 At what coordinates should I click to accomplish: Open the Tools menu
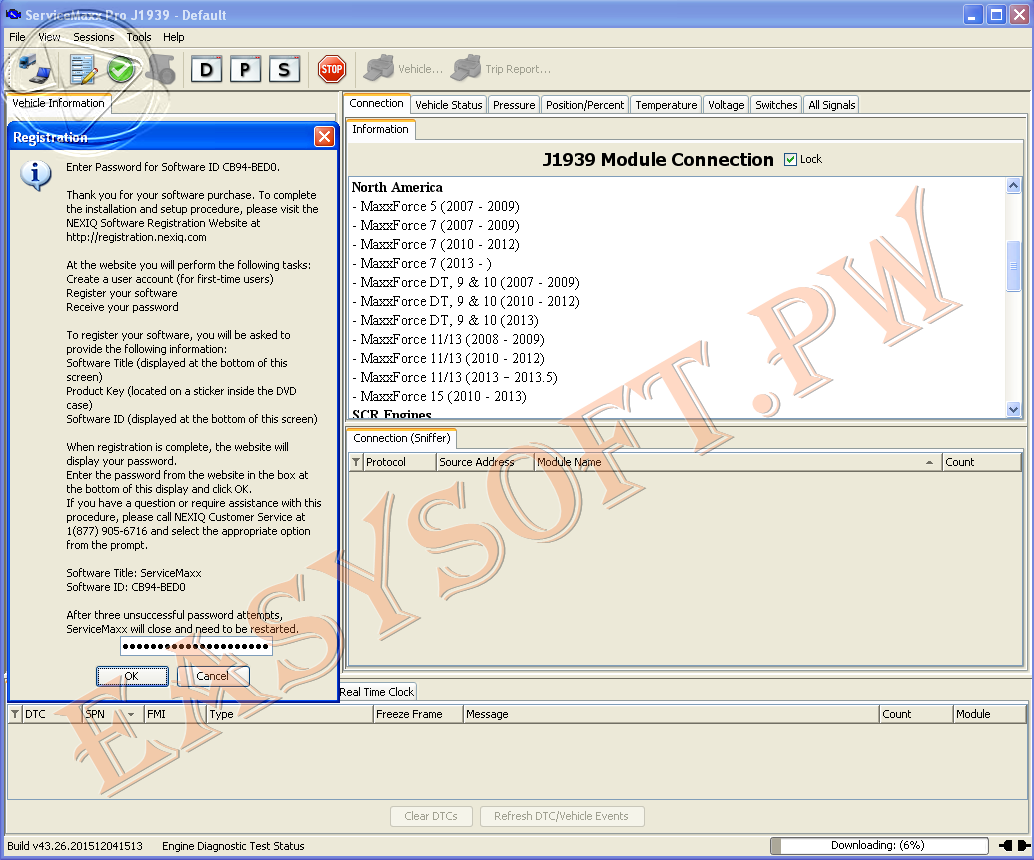(x=138, y=37)
